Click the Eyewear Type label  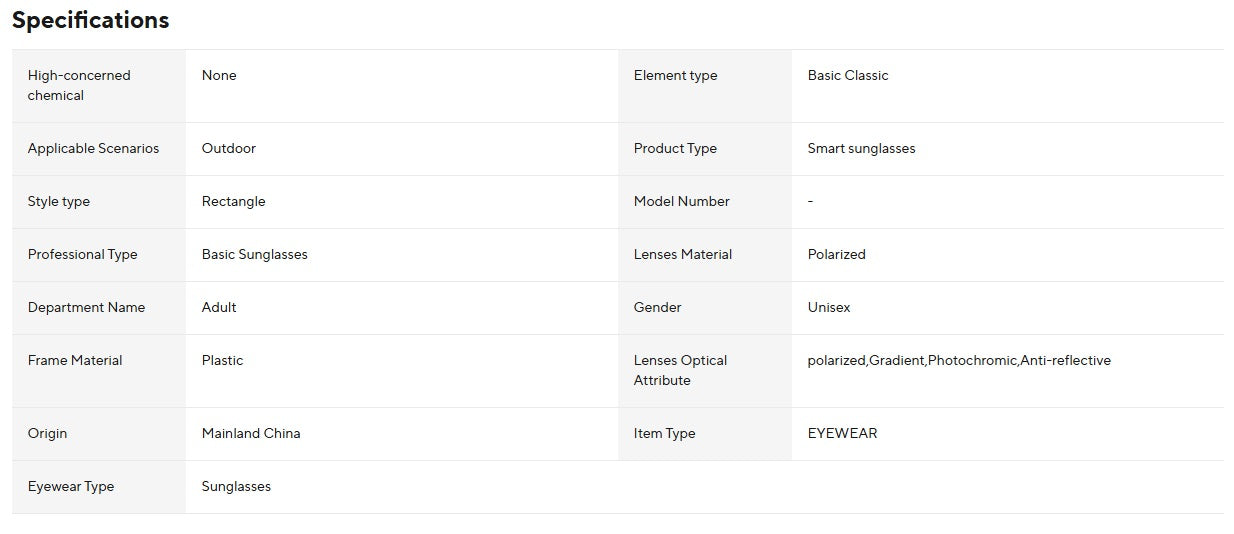[x=71, y=486]
